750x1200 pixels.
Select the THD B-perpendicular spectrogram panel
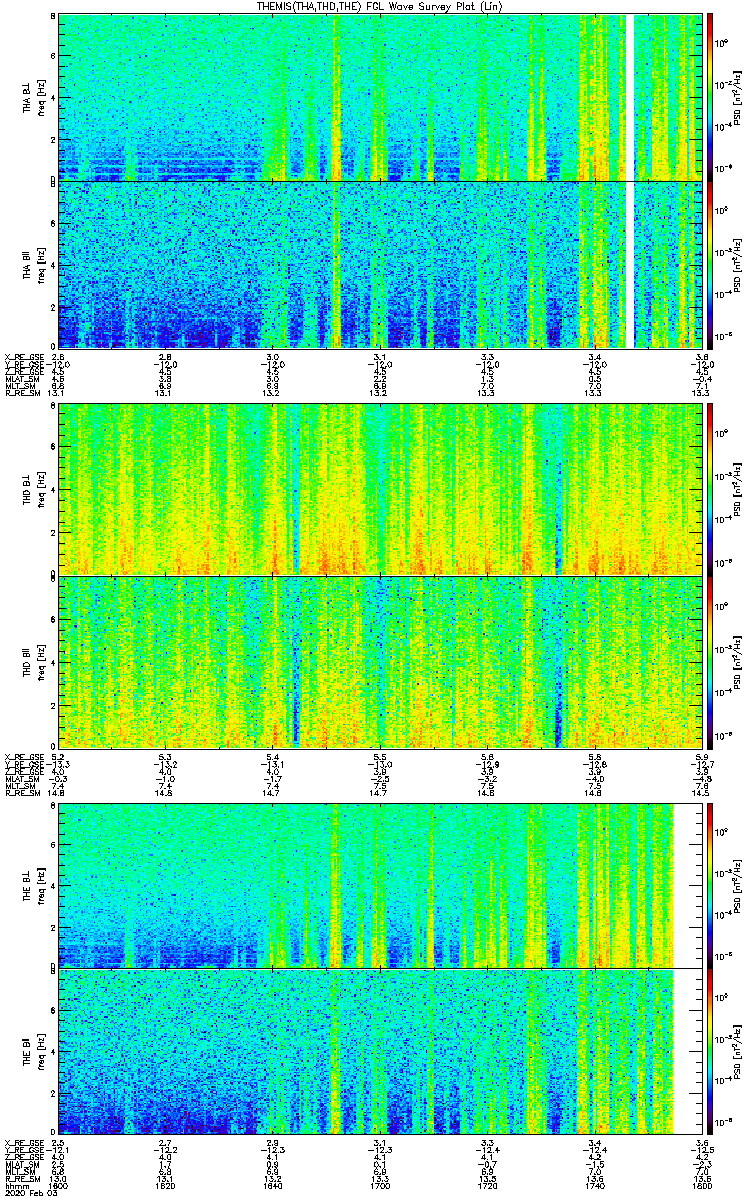click(380, 489)
